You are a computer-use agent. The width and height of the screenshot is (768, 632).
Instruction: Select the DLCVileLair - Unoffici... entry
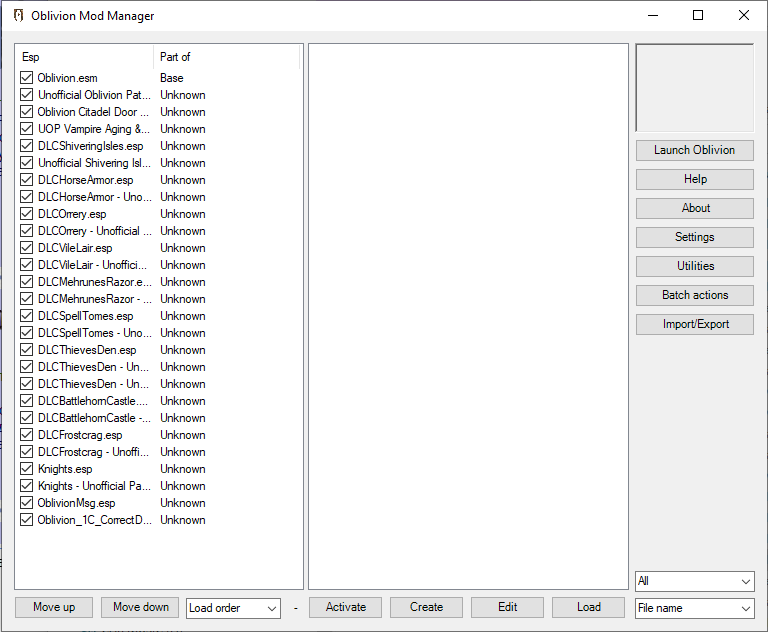pos(93,265)
